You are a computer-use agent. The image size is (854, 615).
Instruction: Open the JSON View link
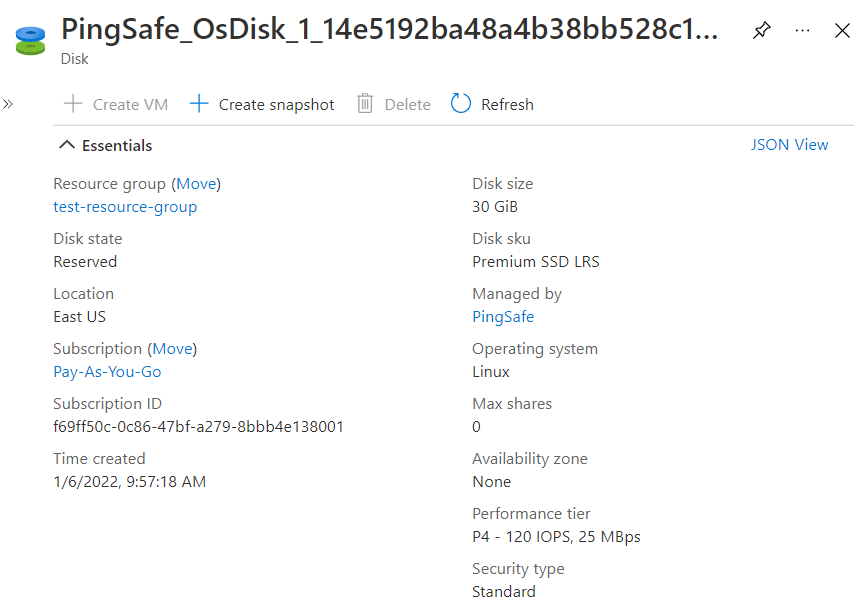[x=789, y=145]
